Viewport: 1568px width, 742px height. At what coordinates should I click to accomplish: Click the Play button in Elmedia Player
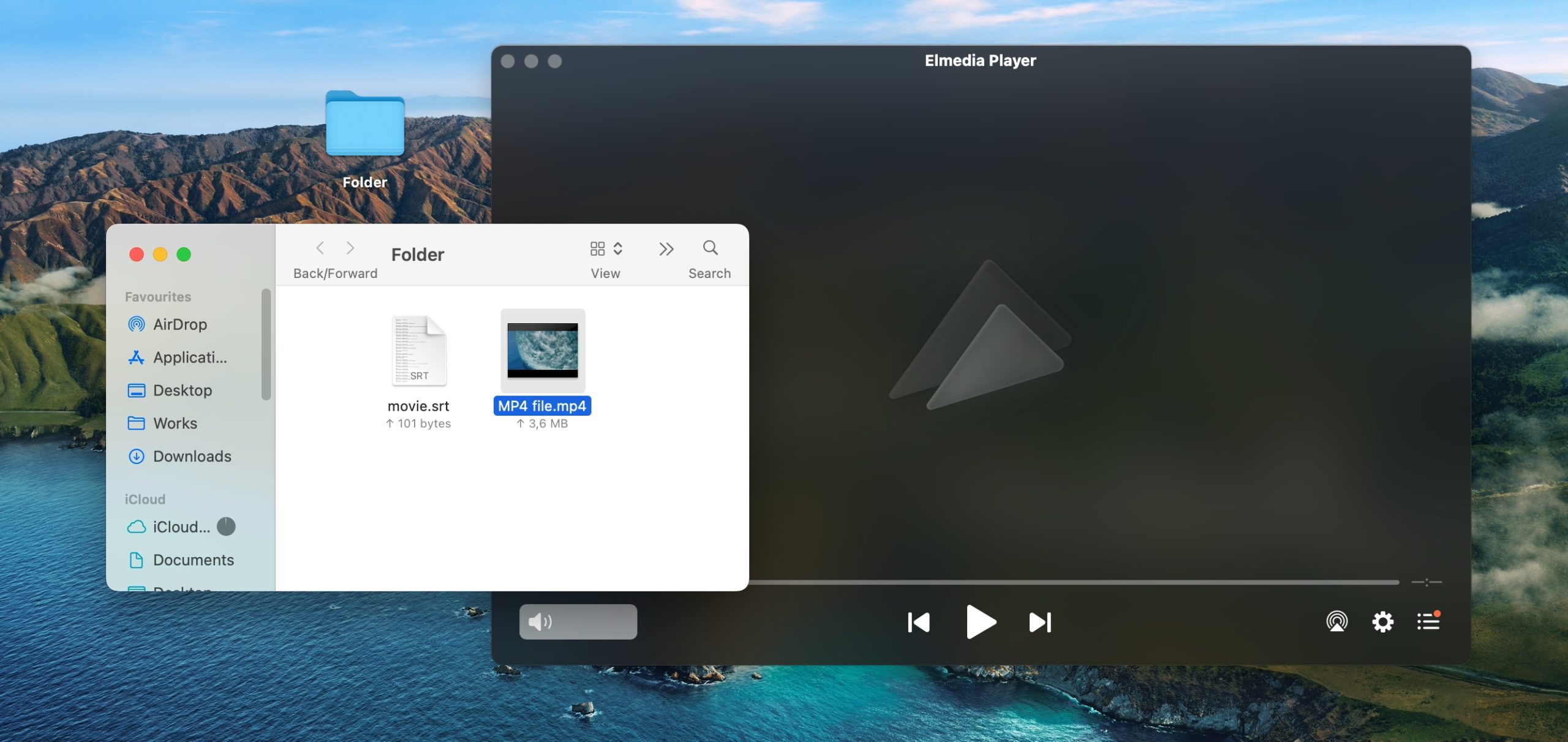pyautogui.click(x=981, y=621)
